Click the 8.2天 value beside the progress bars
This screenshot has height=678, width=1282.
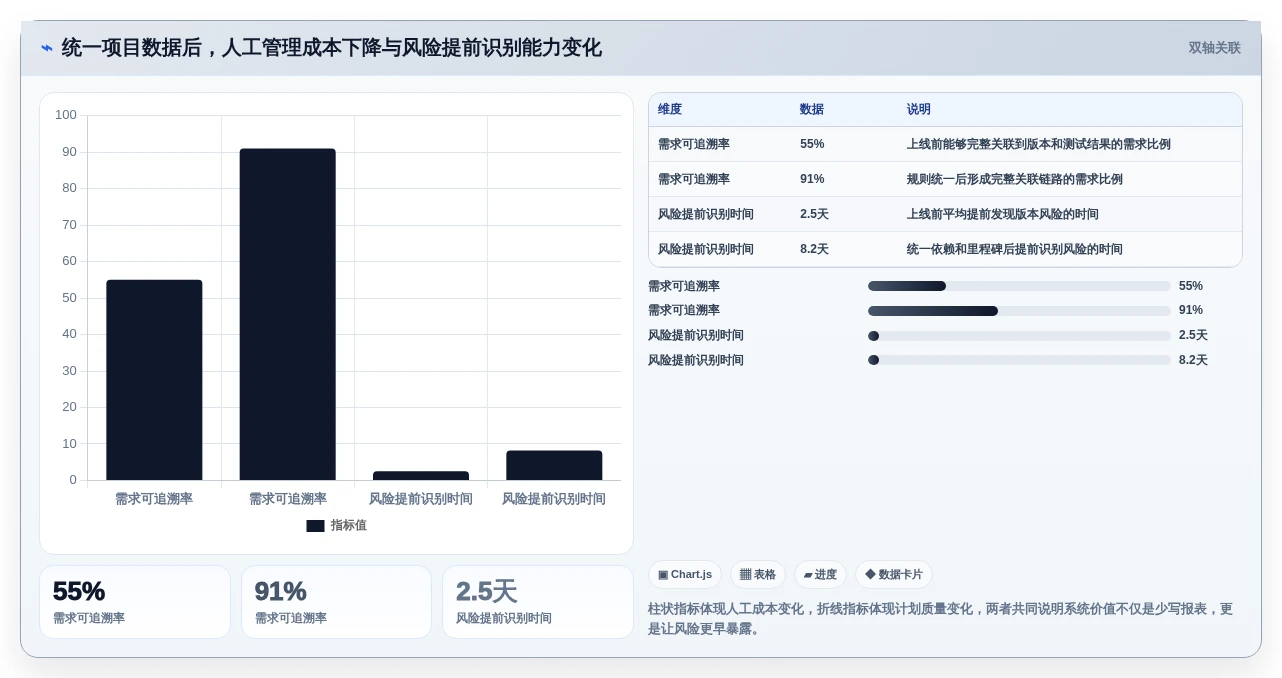1193,360
